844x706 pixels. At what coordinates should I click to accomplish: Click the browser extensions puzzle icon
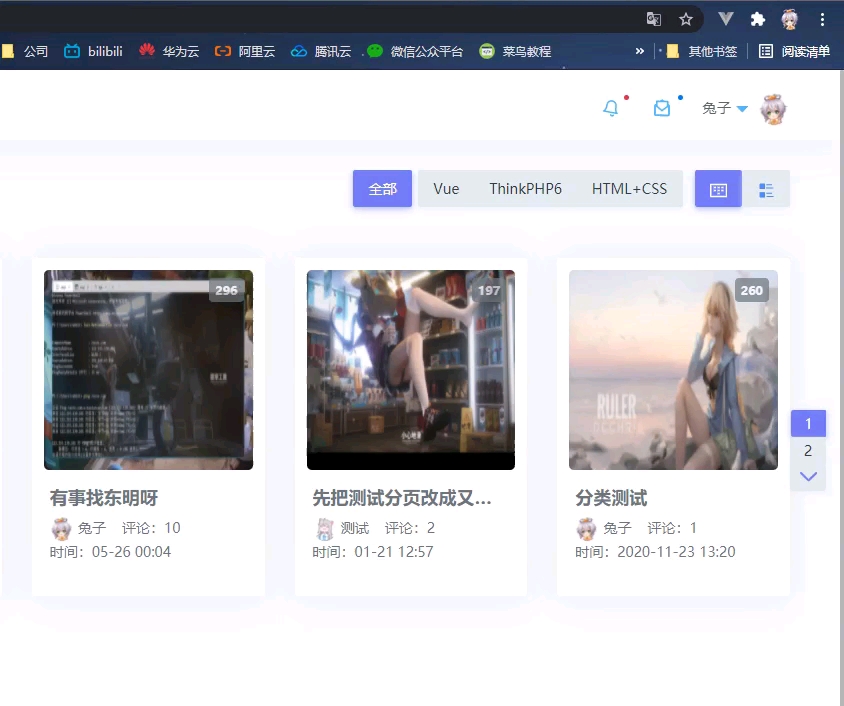pos(757,18)
